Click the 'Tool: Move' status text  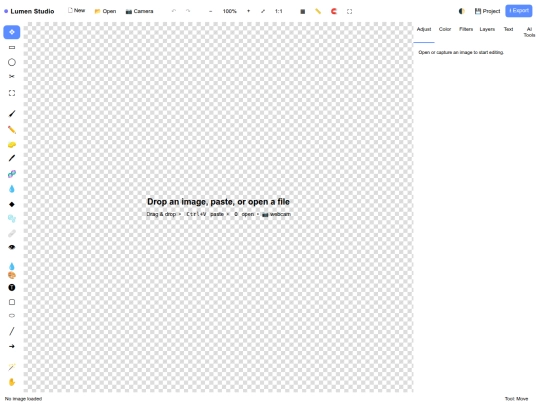click(x=516, y=399)
